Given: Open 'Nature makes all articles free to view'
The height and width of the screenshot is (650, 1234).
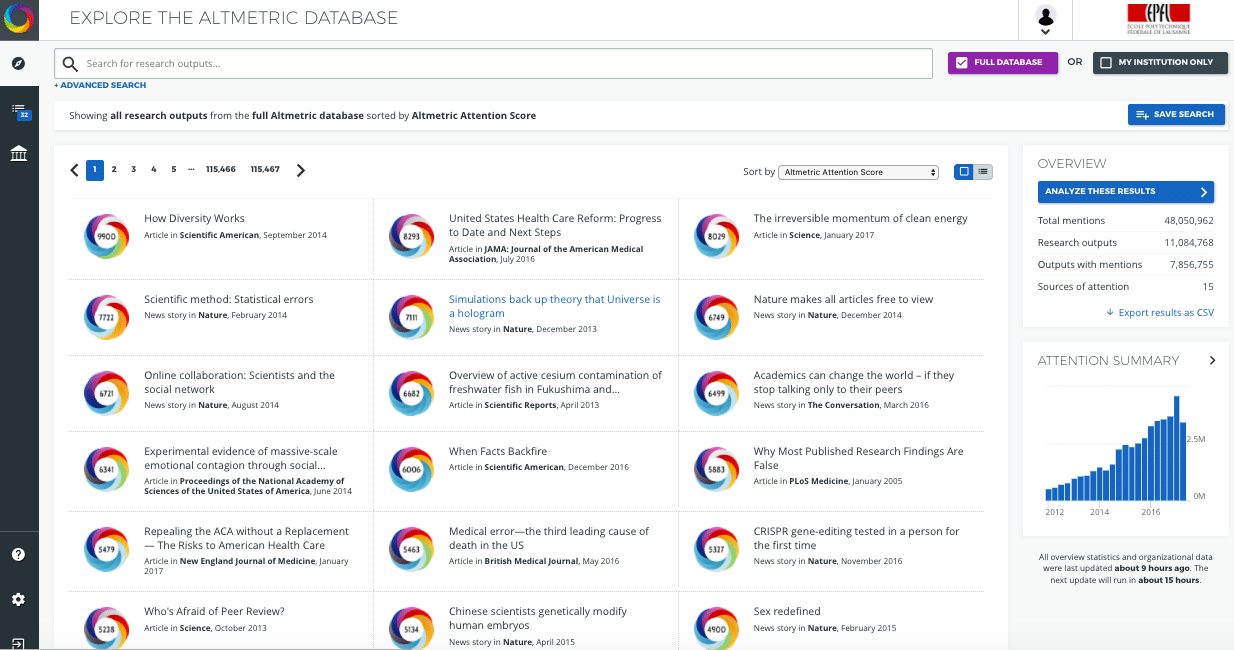Looking at the screenshot, I should (843, 299).
